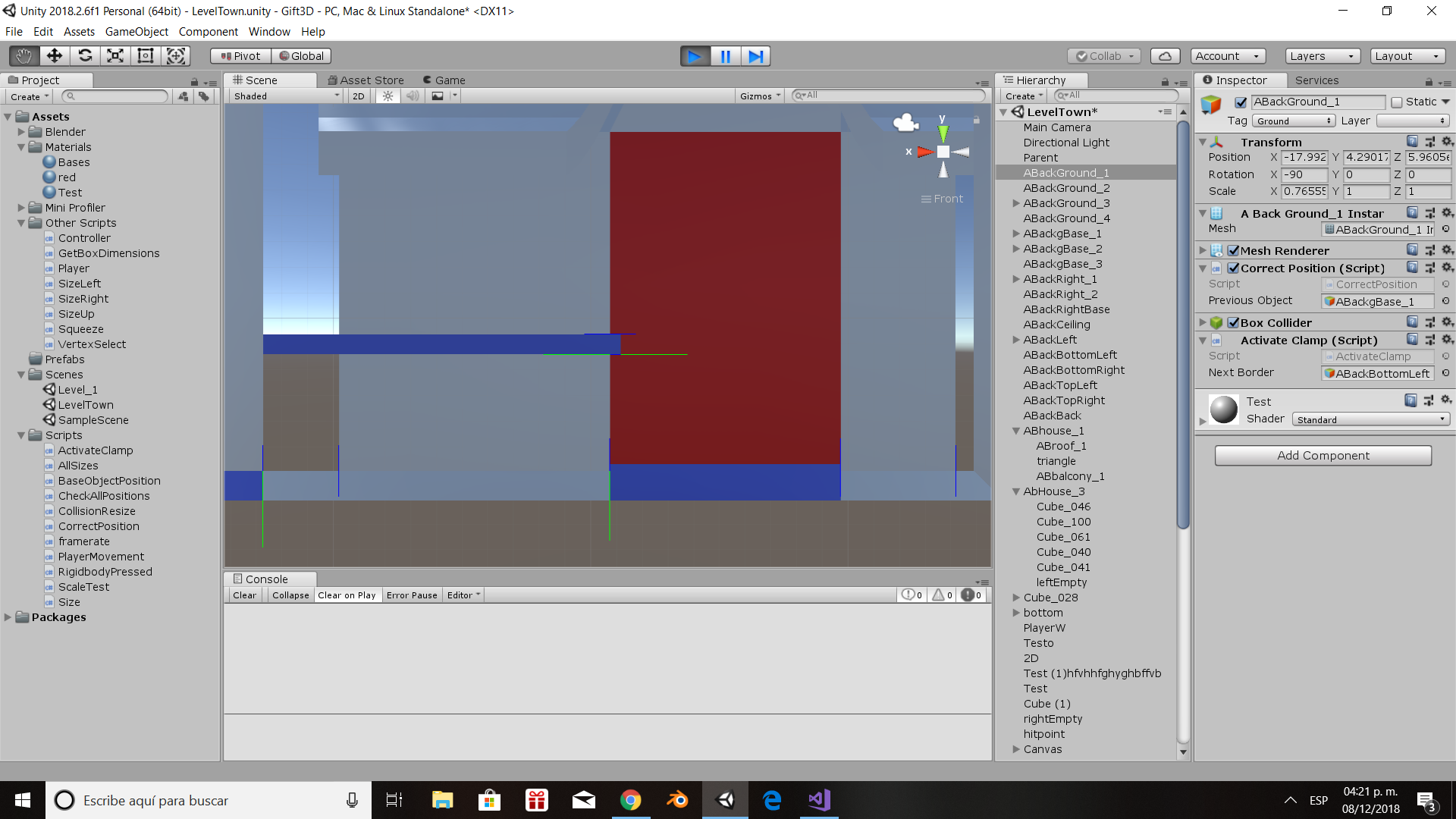Open the Gizmos dropdown
Image resolution: width=1456 pixels, height=819 pixels.
(x=761, y=96)
